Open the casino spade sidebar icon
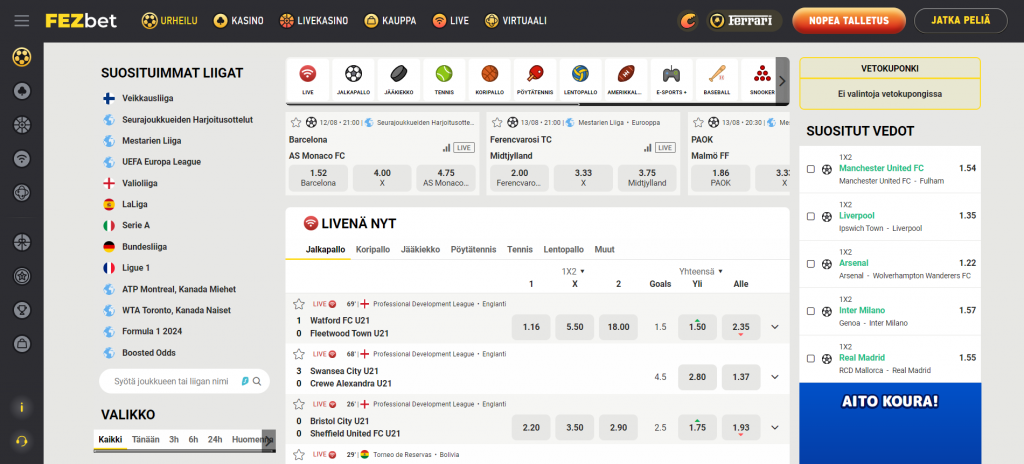This screenshot has width=1024, height=464. (x=22, y=91)
